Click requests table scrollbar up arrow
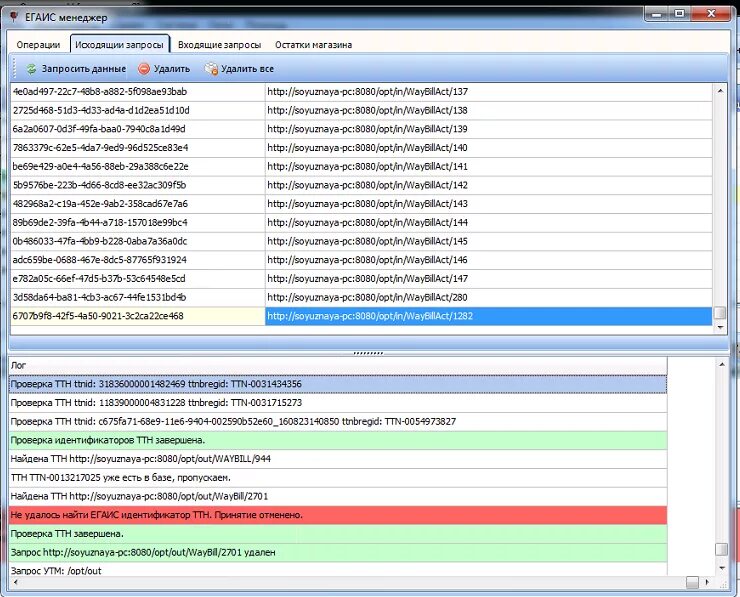Screen dimensions: 740x597 pos(720,90)
